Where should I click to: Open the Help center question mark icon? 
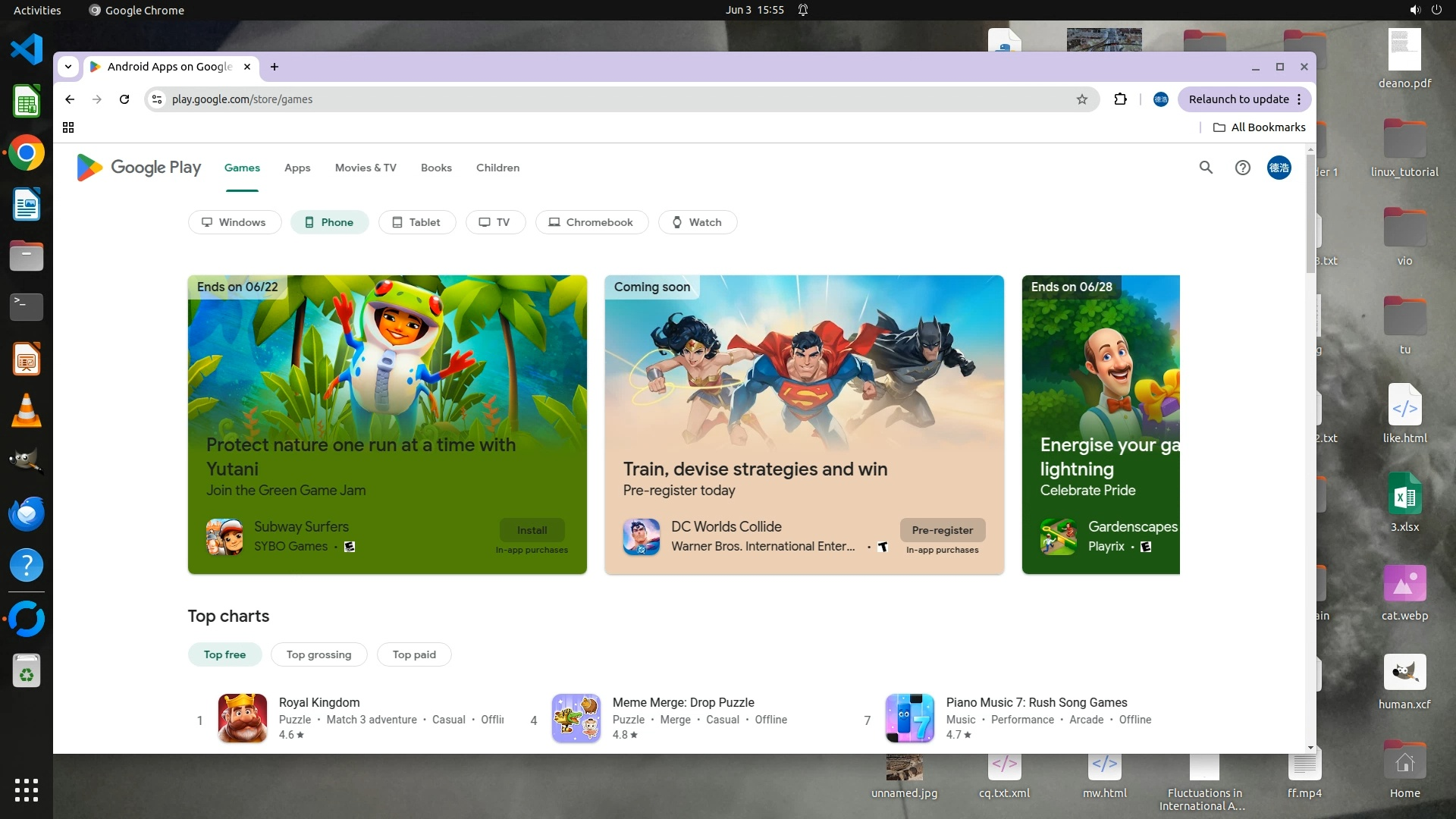1242,168
